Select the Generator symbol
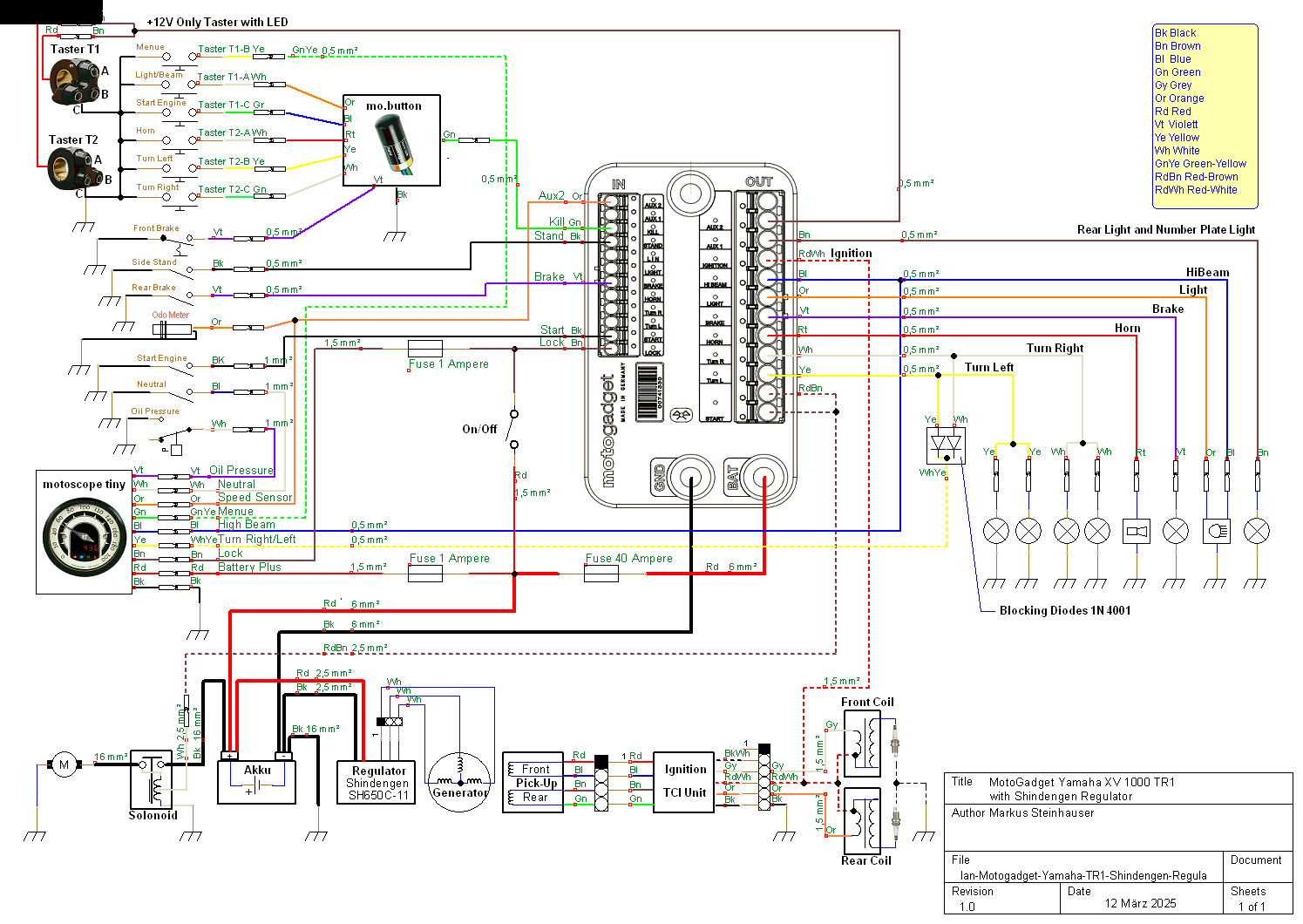 [x=459, y=781]
